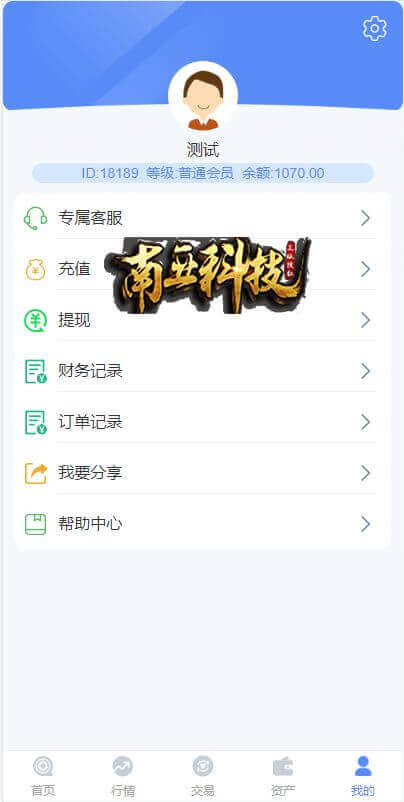Select the 我的 tab
The image size is (404, 802).
tap(363, 776)
